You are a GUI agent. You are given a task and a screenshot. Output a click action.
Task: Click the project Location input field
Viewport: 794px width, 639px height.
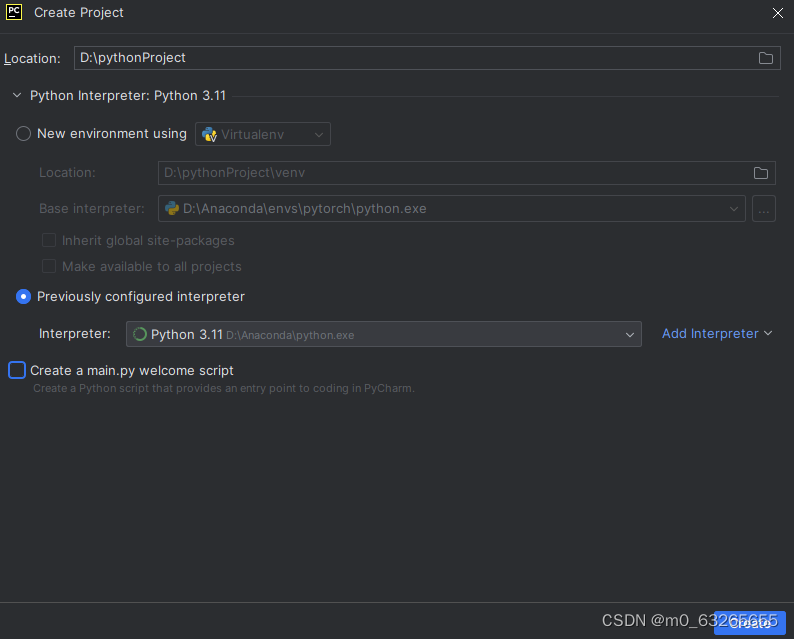pyautogui.click(x=427, y=58)
